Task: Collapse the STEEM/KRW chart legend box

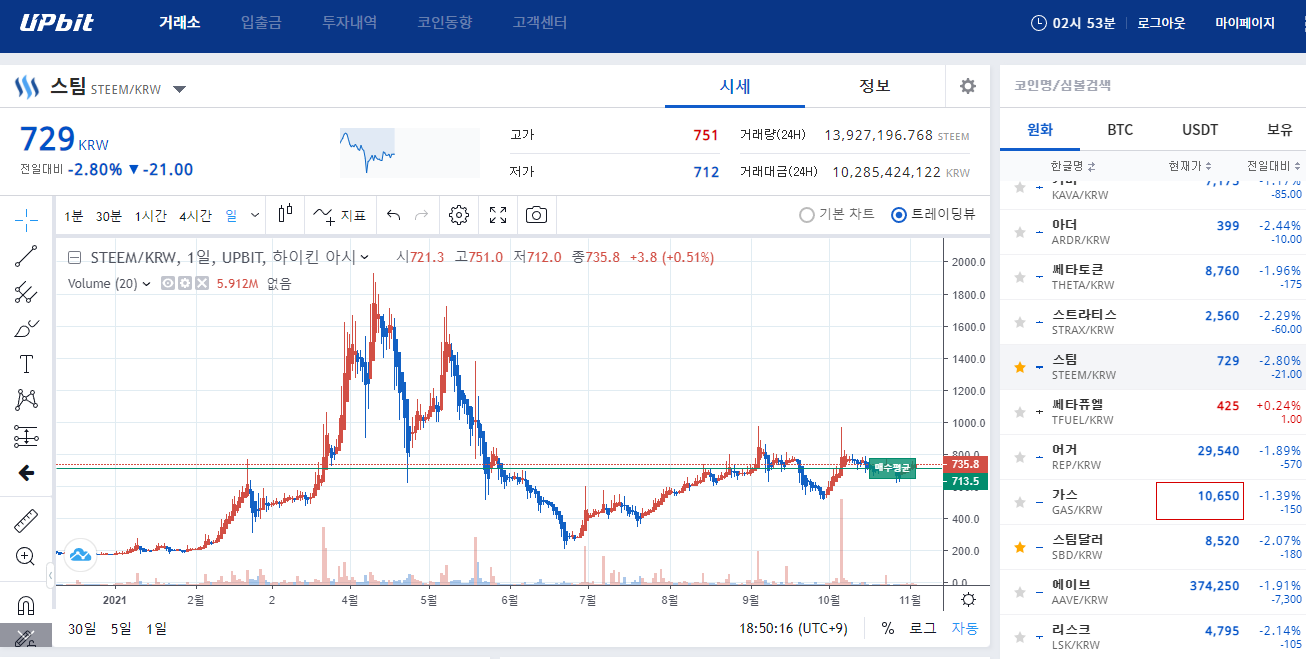Action: [x=74, y=257]
